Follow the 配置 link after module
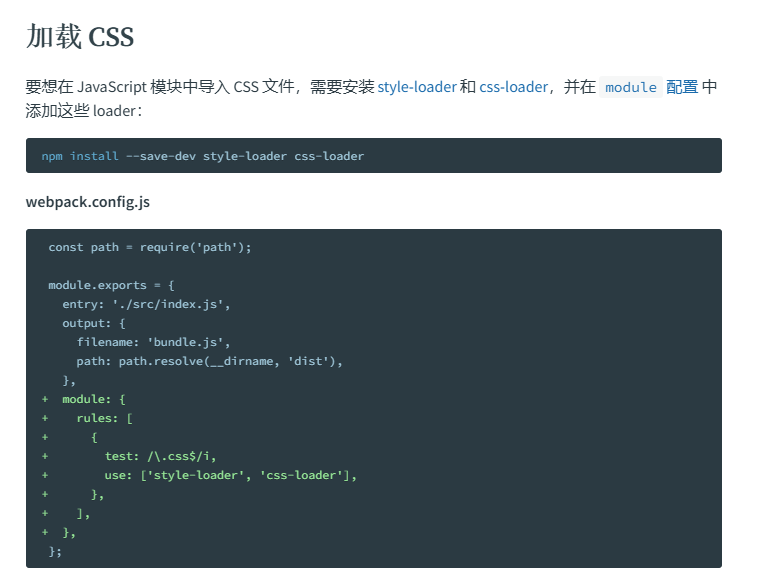The height and width of the screenshot is (580, 764). [682, 87]
